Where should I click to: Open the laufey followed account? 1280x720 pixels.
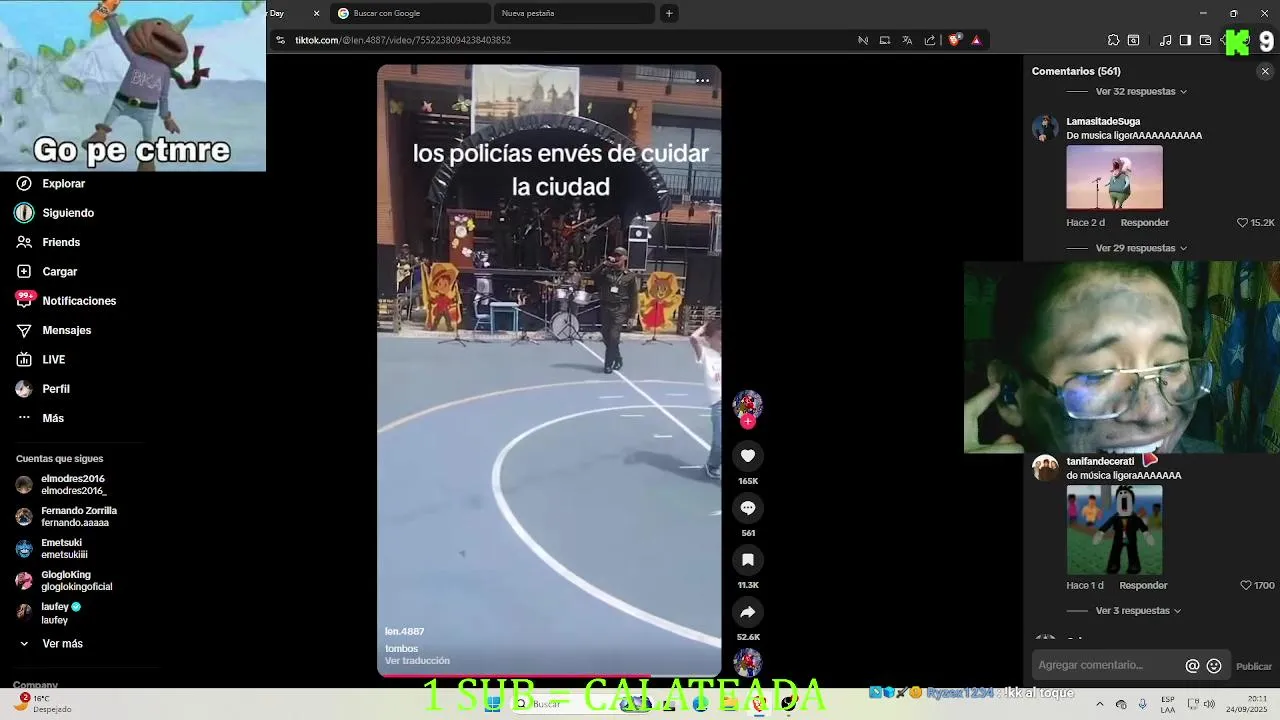click(48, 613)
